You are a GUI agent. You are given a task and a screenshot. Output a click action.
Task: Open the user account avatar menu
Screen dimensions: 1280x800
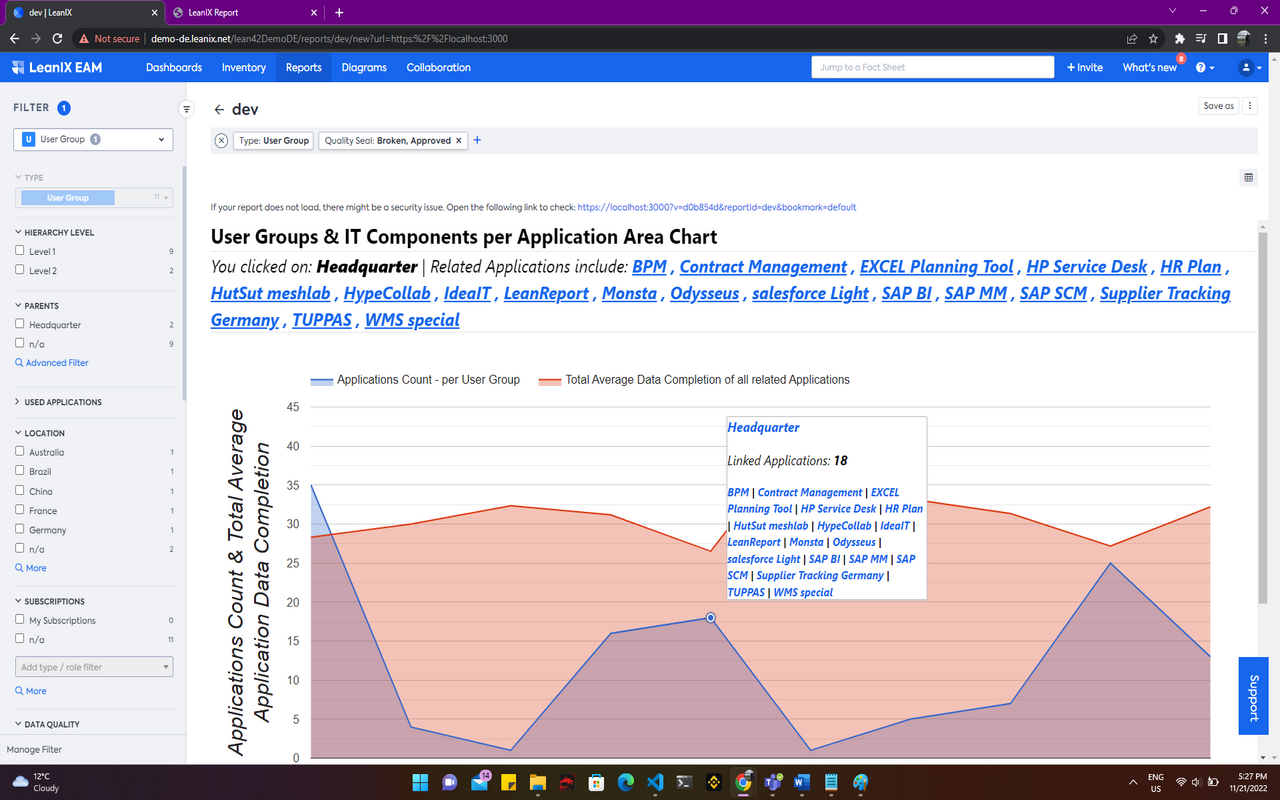click(1250, 67)
